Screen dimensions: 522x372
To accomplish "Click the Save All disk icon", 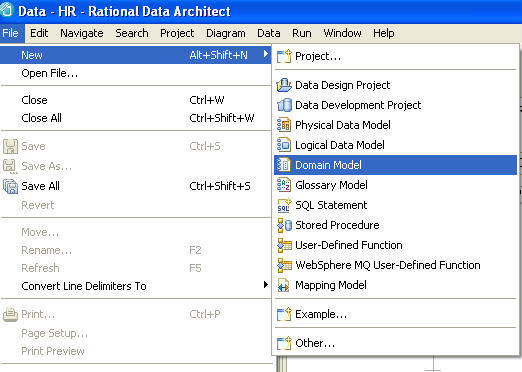I will (10, 186).
